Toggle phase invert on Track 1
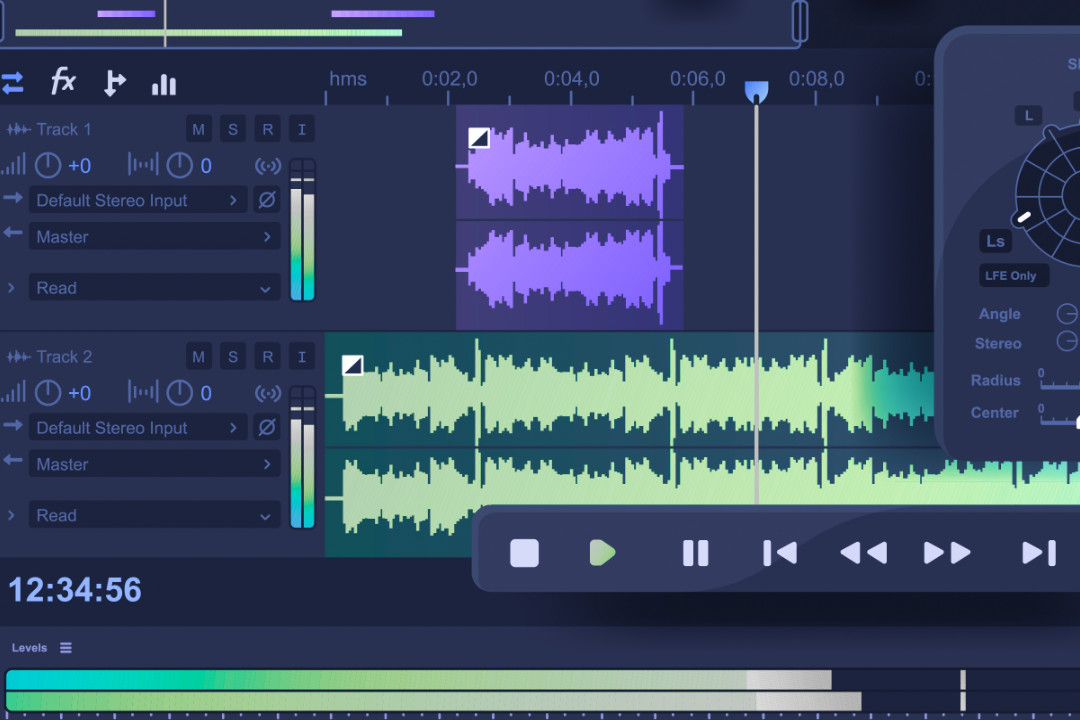Viewport: 1080px width, 720px height. coord(266,200)
